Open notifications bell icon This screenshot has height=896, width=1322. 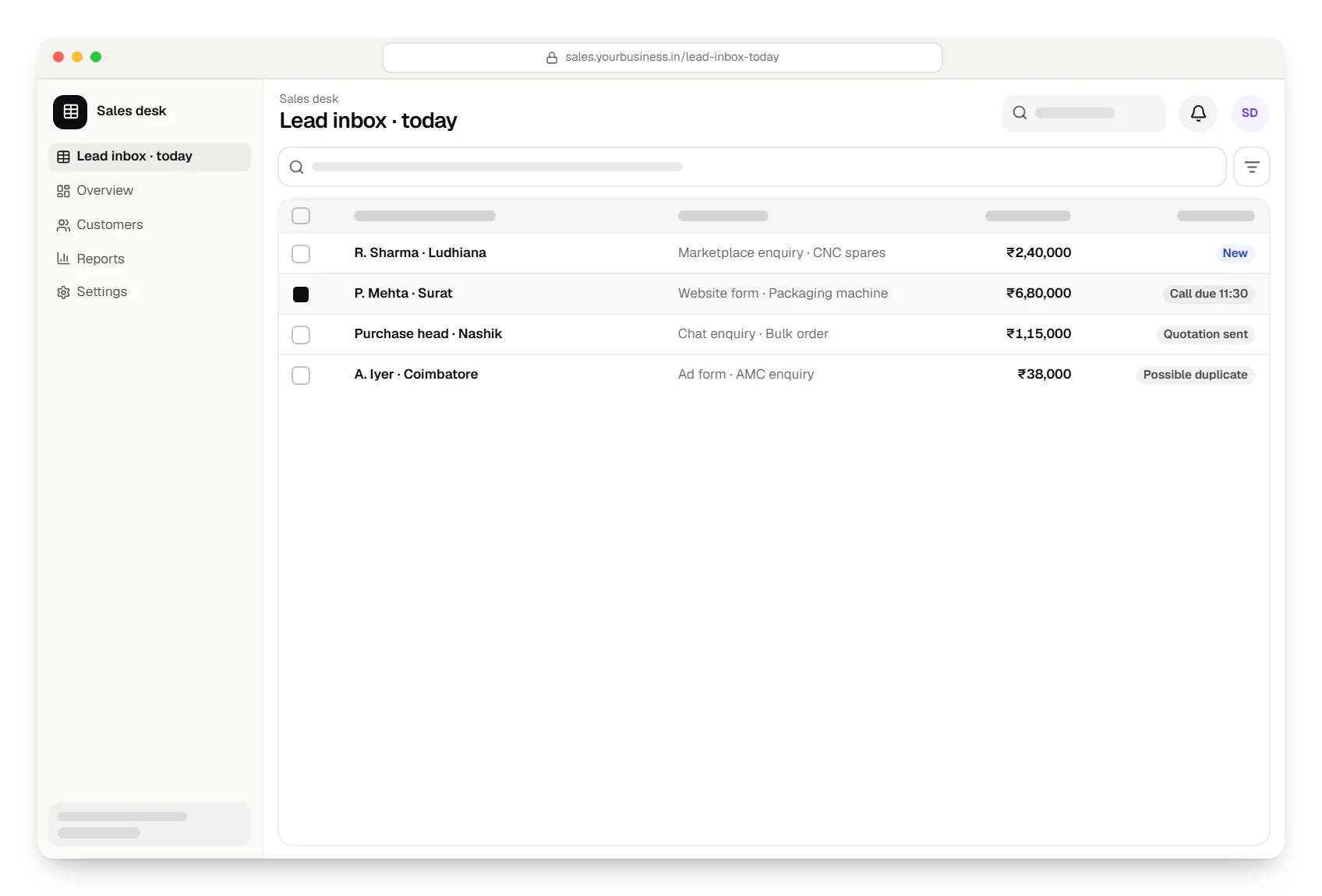(1198, 113)
